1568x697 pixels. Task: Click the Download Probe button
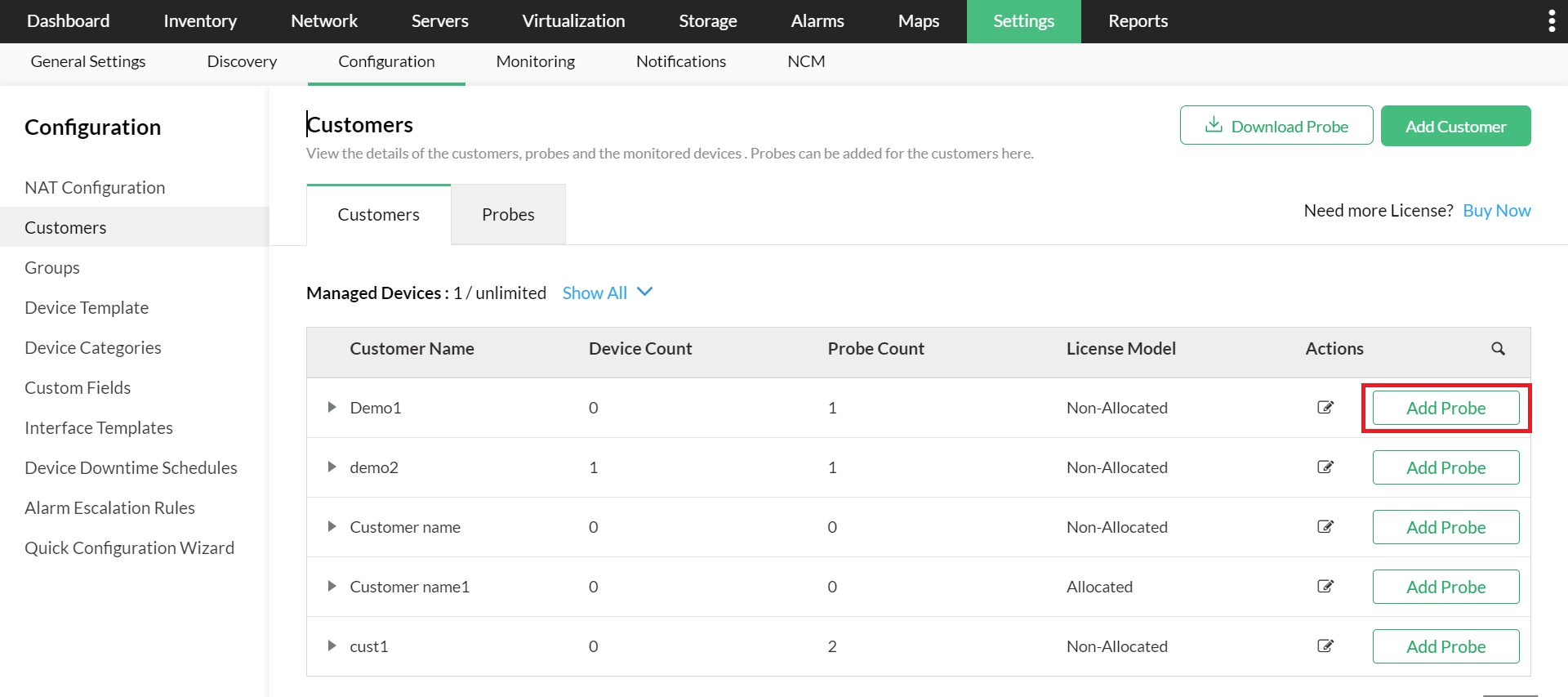(1276, 126)
